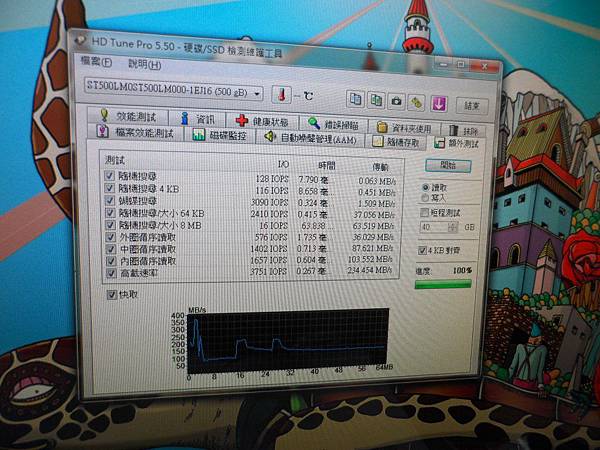
Task: Click the 結束 exit button
Action: tap(472, 105)
